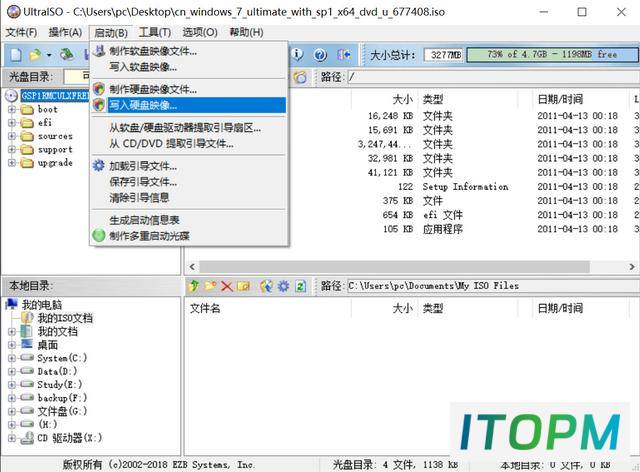Click the disc icon left of the 路径 label

300,77
